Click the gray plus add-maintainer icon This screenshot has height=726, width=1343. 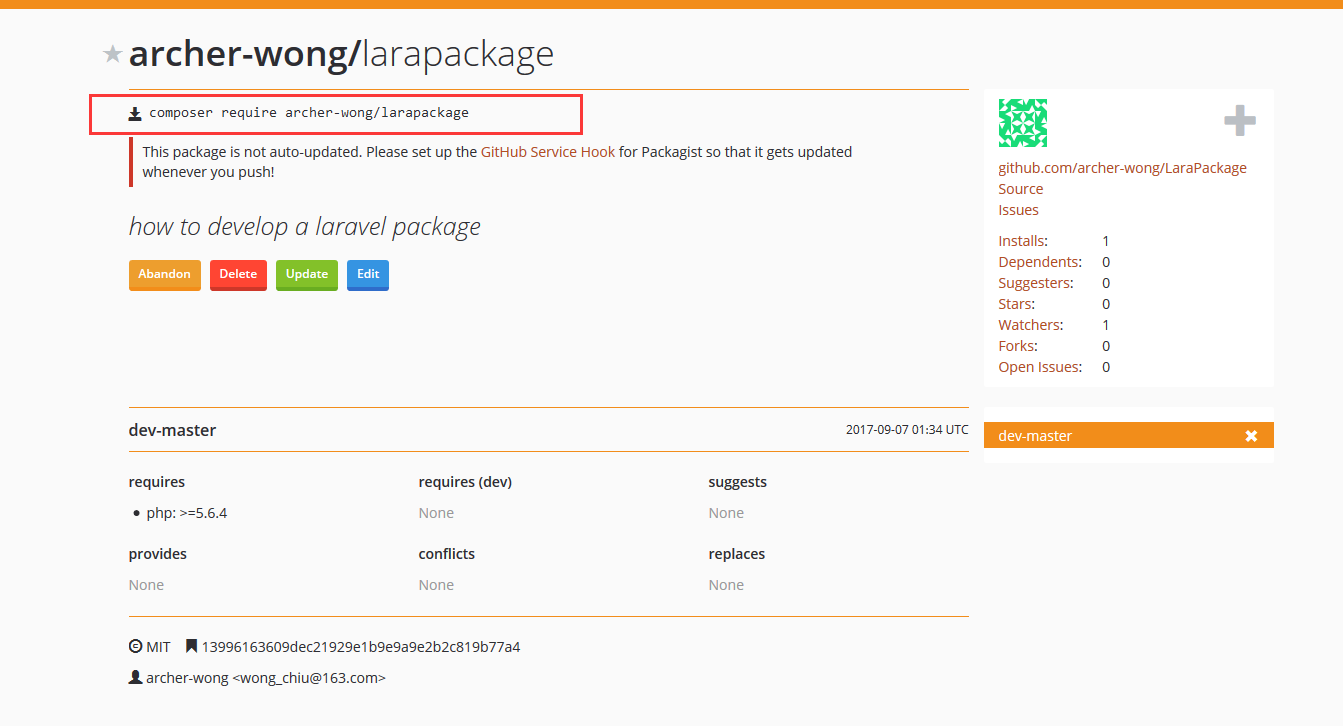click(x=1240, y=122)
